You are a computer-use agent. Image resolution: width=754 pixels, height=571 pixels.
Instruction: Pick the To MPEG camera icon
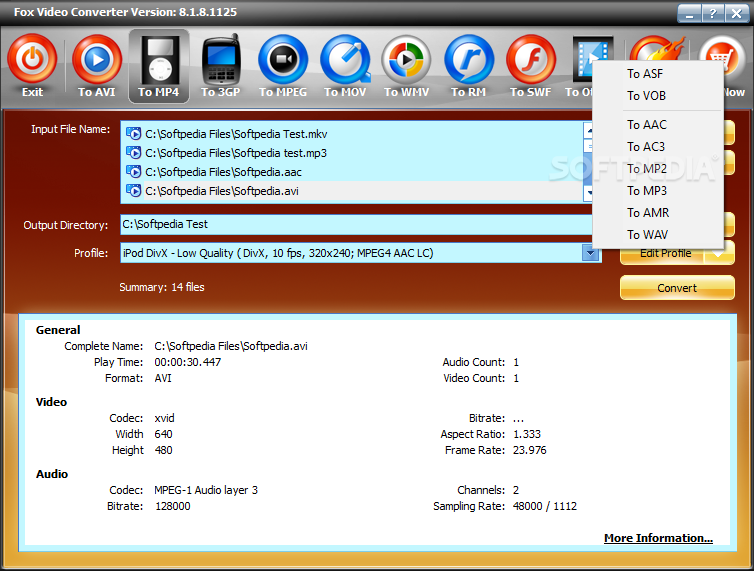pyautogui.click(x=283, y=60)
